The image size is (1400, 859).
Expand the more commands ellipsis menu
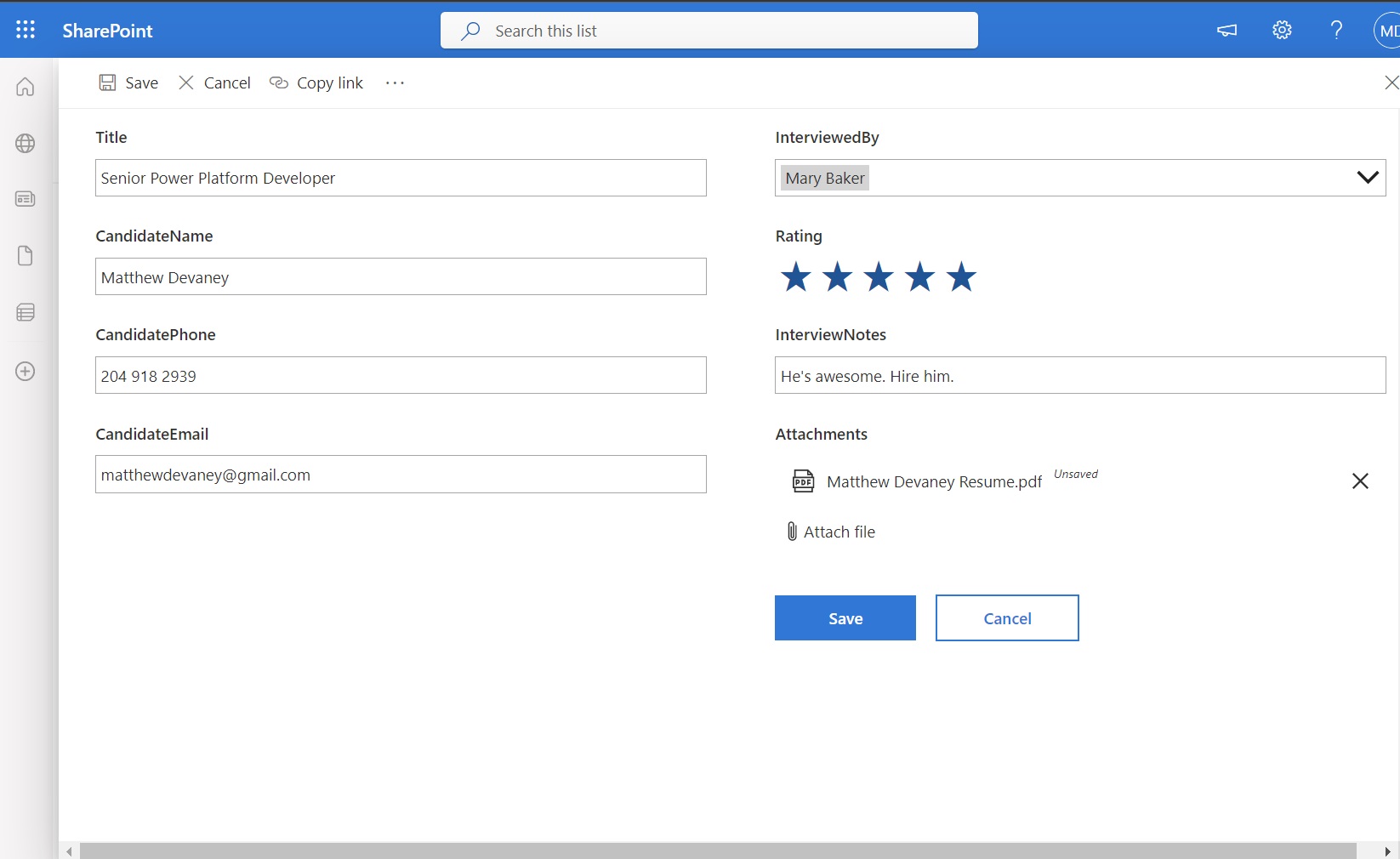tap(394, 82)
